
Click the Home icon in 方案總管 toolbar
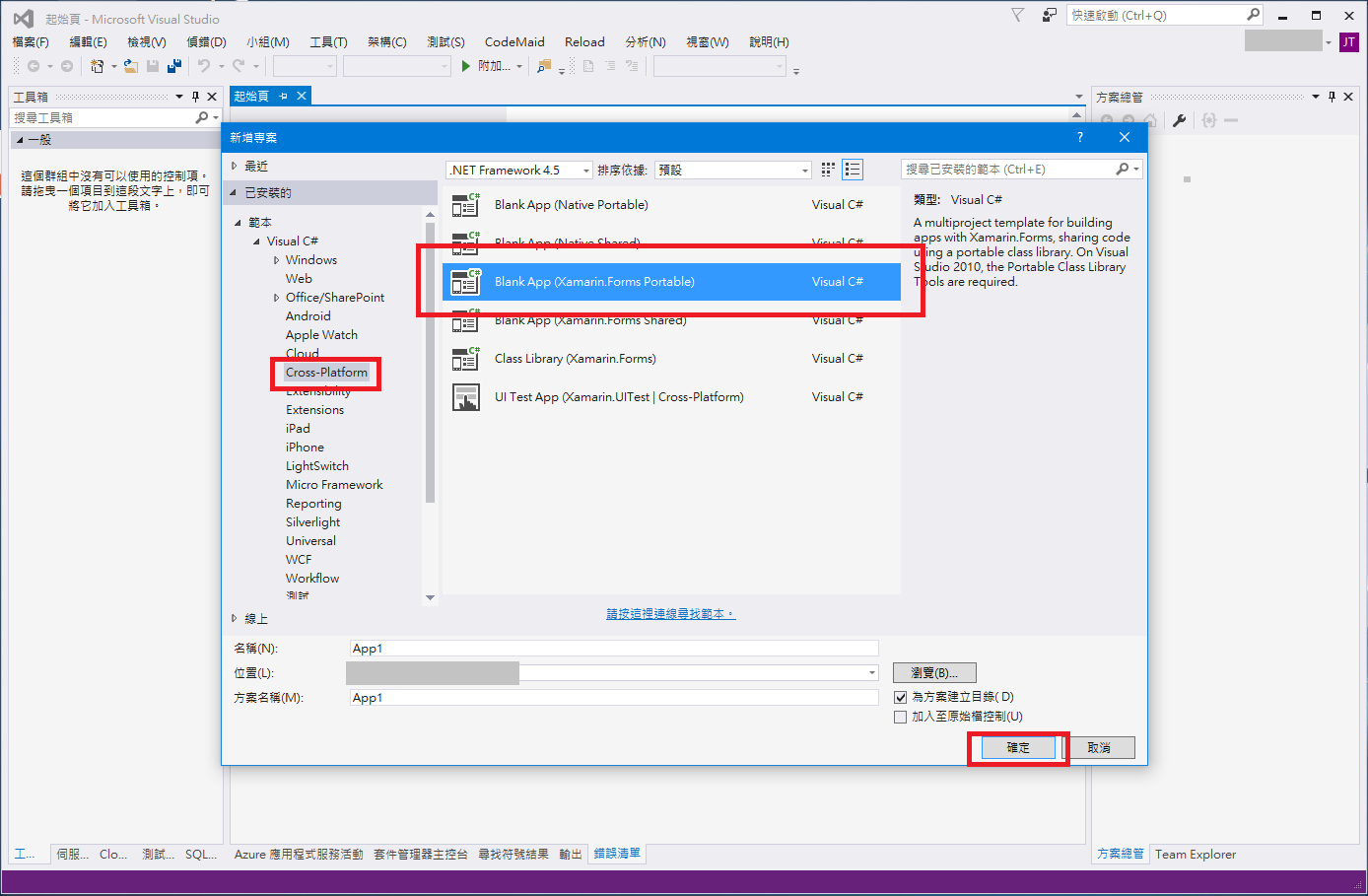1149,120
